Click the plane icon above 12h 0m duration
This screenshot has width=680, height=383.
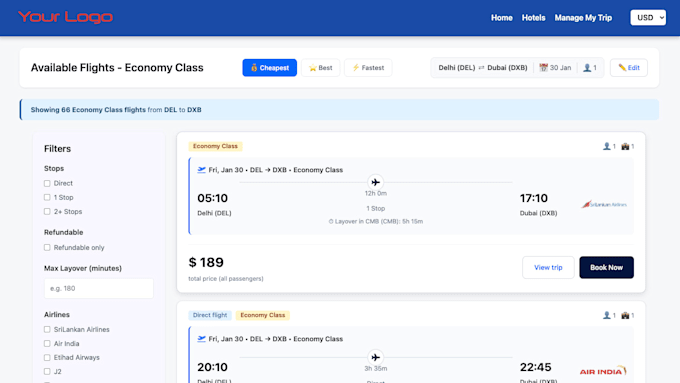(x=376, y=182)
